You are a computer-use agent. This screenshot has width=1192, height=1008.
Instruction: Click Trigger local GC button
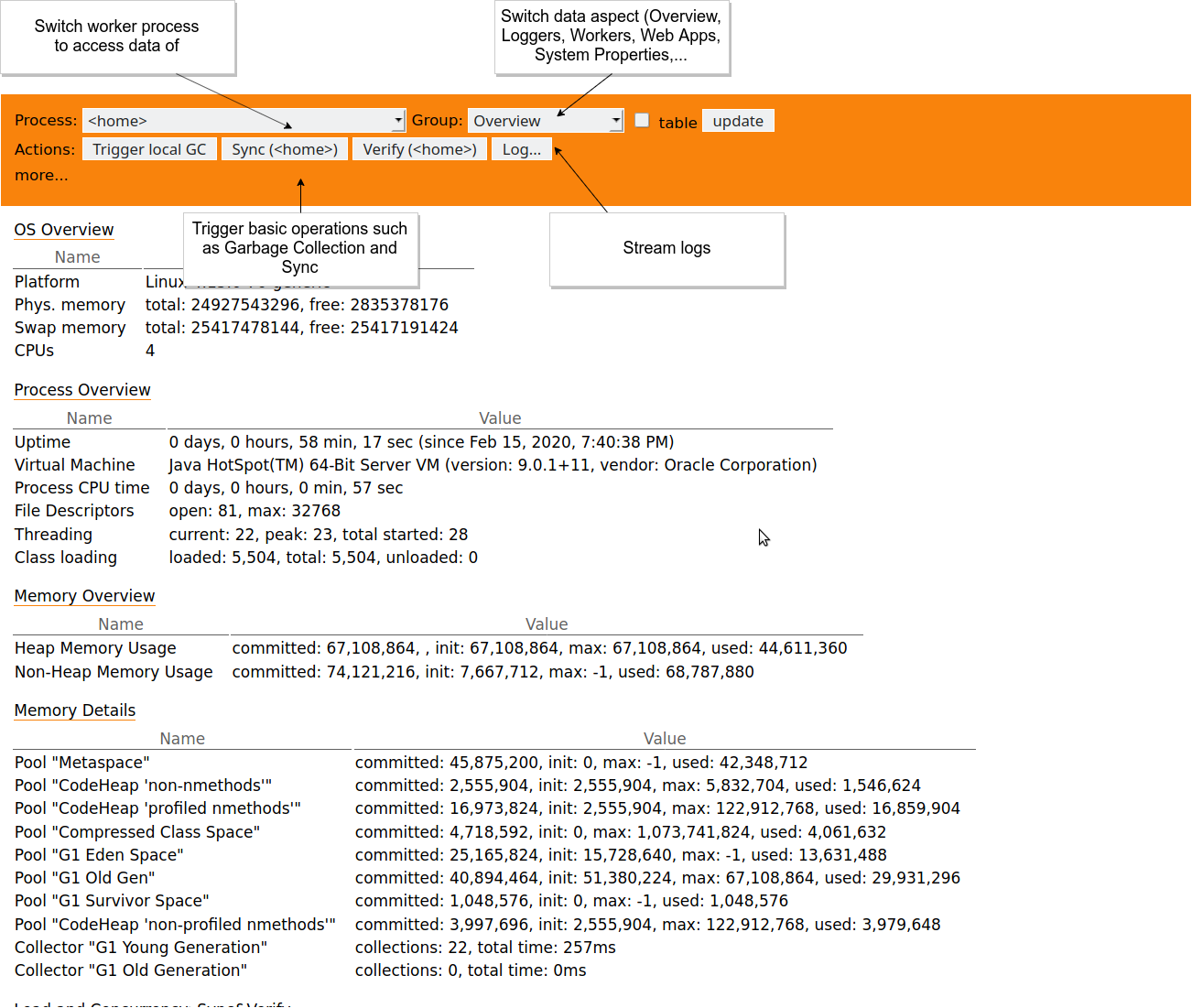pos(149,149)
